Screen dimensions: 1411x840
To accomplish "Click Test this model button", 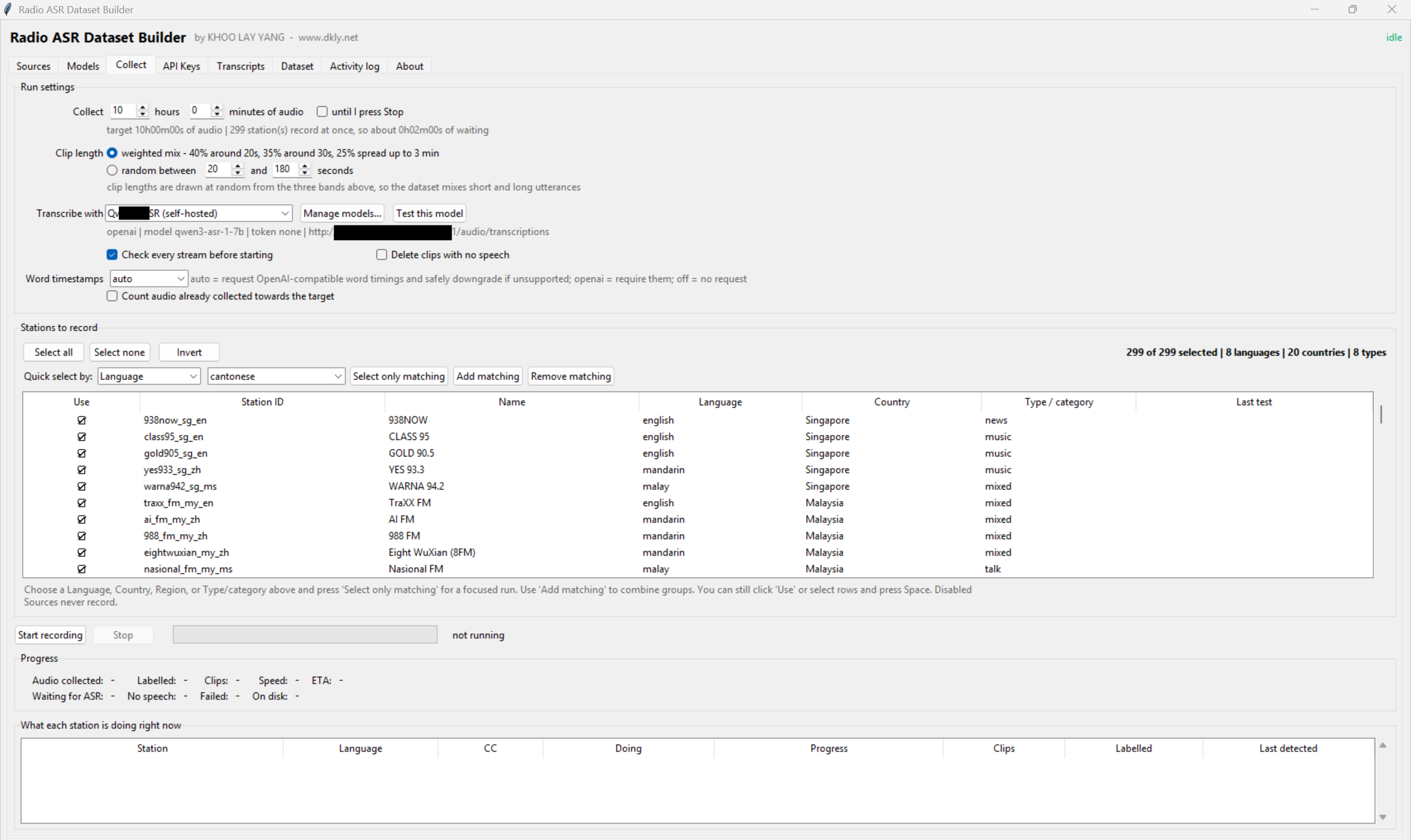I will coord(429,213).
